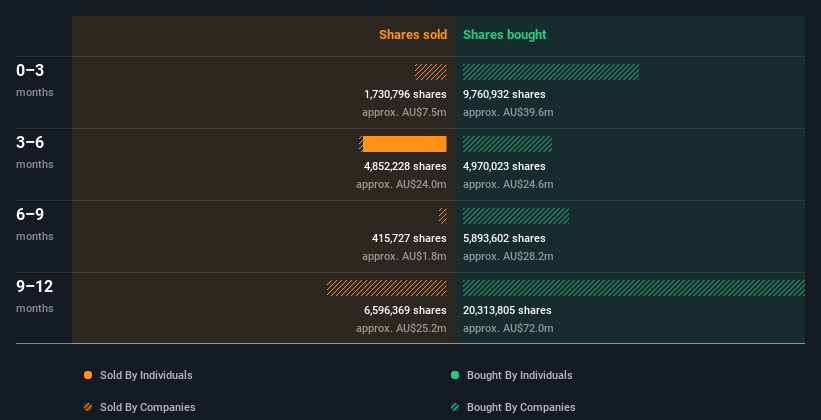Click the 6–9 months row label
This screenshot has width=821, height=420.
point(35,224)
